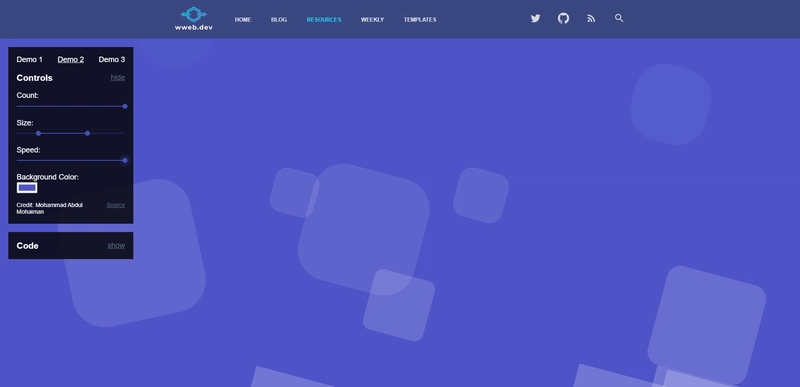Open the Resources menu item
The width and height of the screenshot is (800, 387).
(x=324, y=19)
